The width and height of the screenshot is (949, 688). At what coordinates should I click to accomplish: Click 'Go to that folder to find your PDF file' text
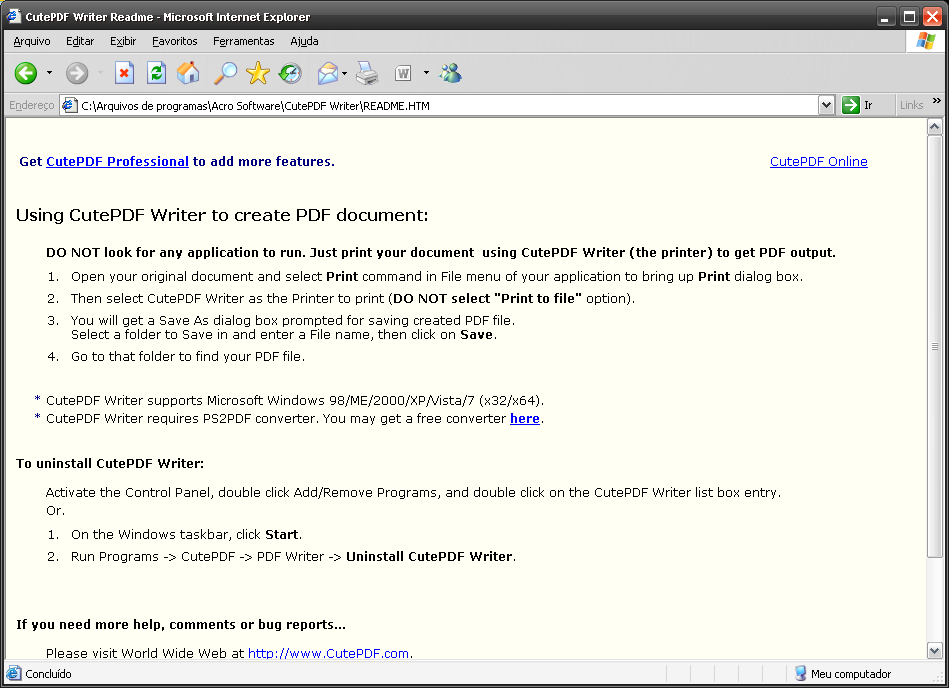[188, 356]
